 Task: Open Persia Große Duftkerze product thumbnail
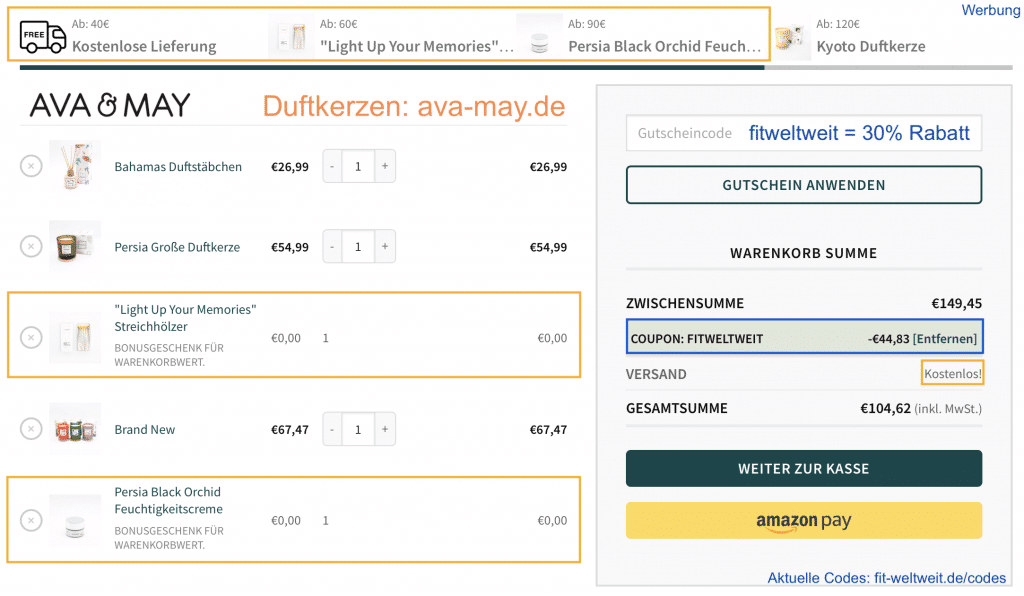(75, 247)
